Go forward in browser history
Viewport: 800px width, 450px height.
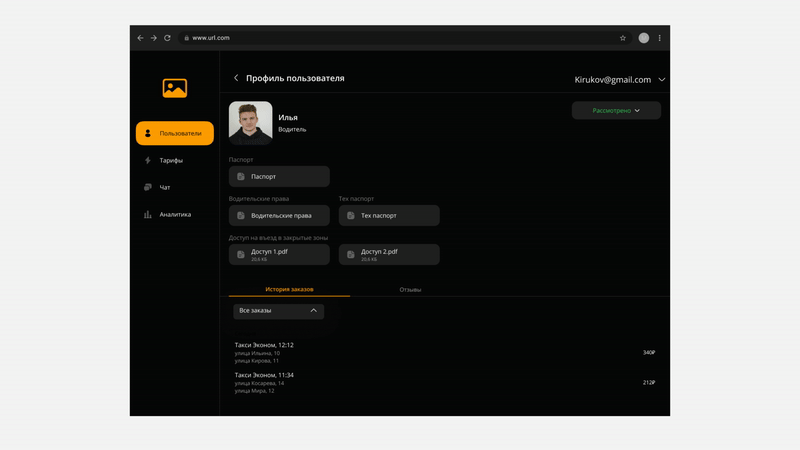point(154,38)
